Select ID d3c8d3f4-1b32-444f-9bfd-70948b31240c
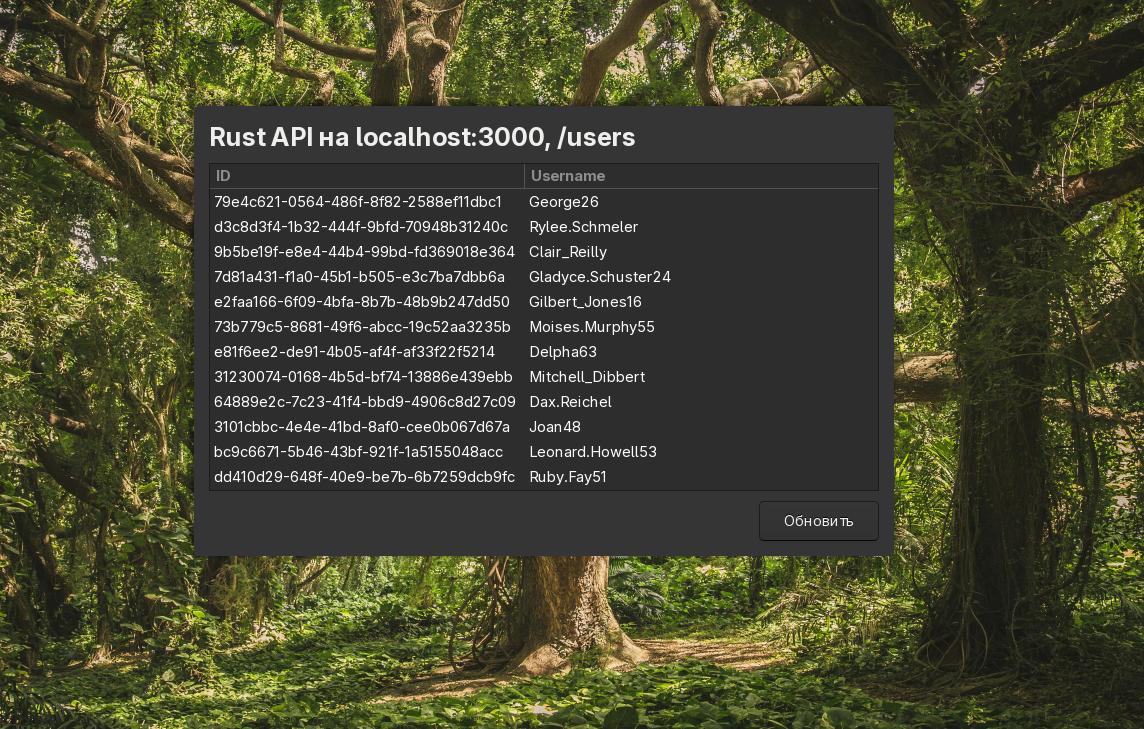 pos(360,227)
